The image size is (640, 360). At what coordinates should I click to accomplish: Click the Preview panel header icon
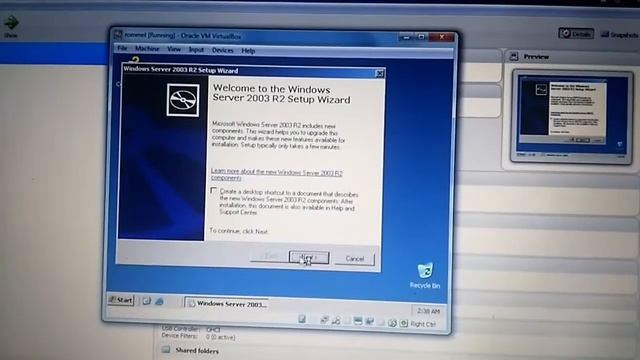[514, 56]
